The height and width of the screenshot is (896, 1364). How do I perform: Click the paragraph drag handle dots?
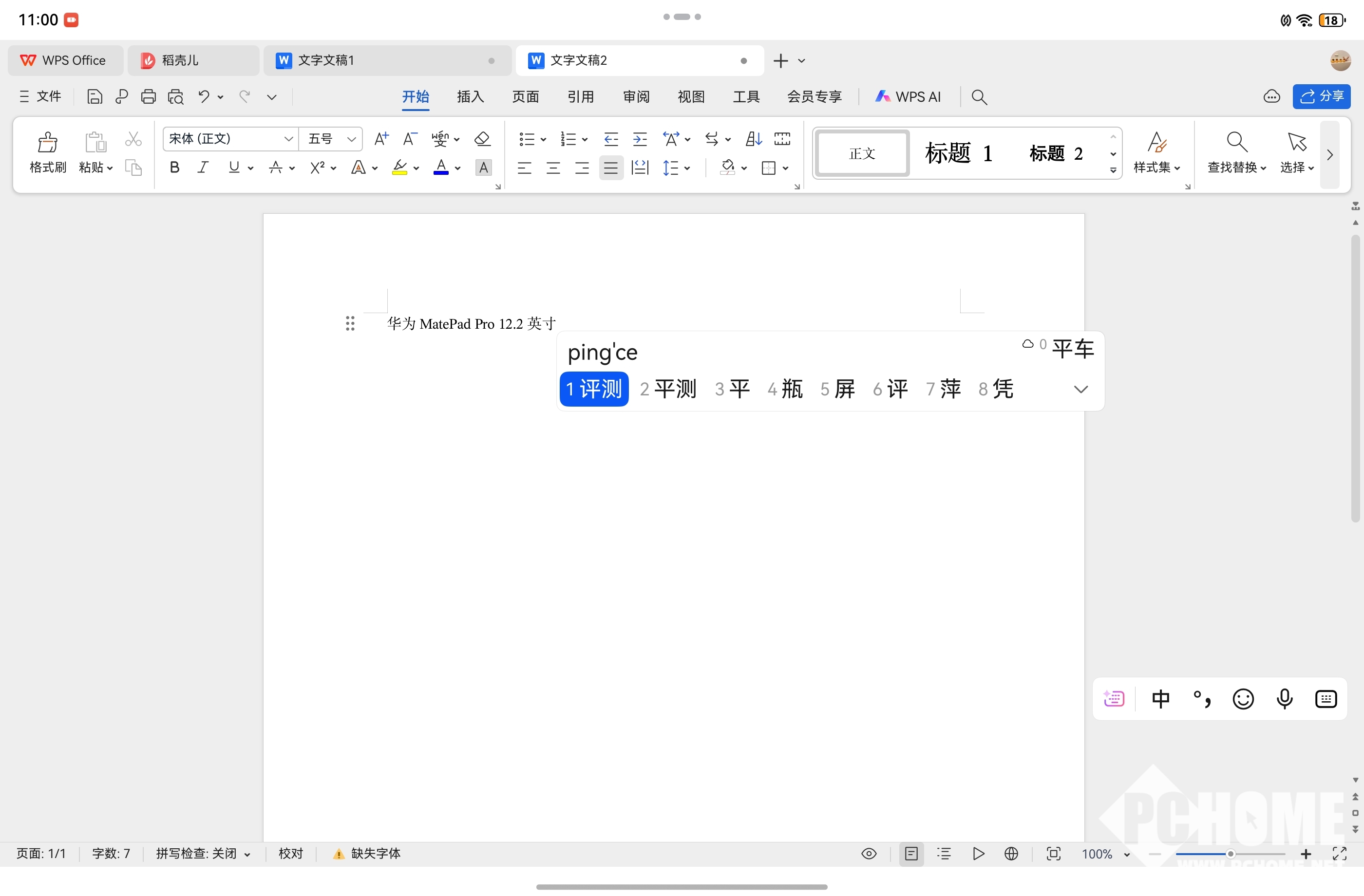pyautogui.click(x=350, y=324)
